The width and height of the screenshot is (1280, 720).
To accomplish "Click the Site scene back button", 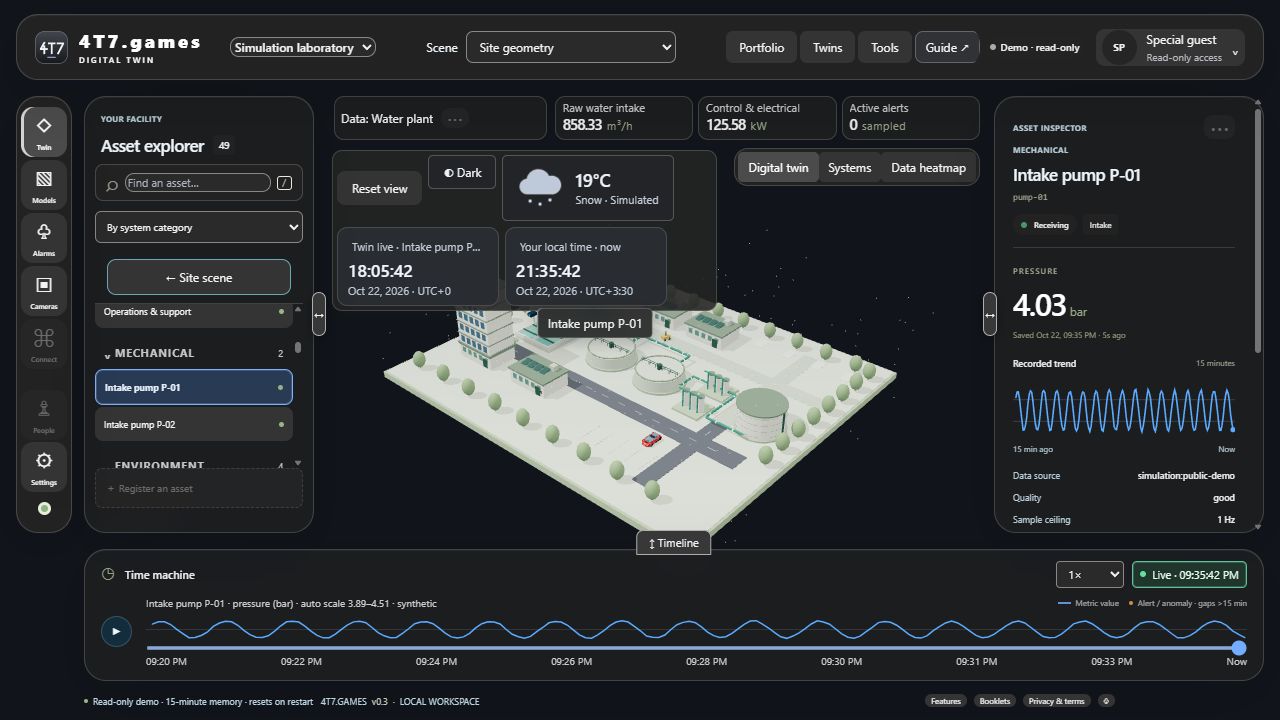I will coord(199,277).
